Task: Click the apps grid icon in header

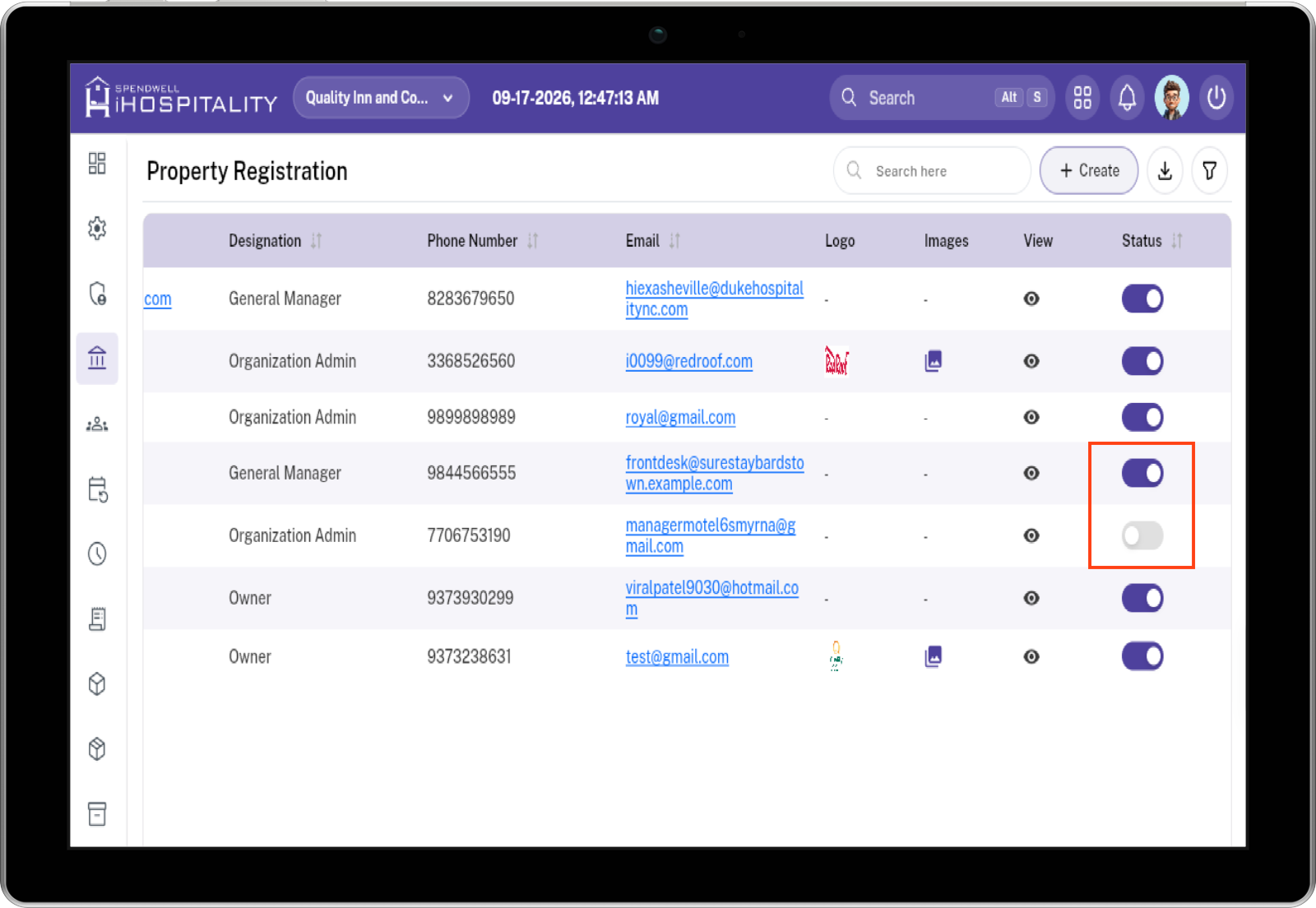Action: pos(1082,98)
